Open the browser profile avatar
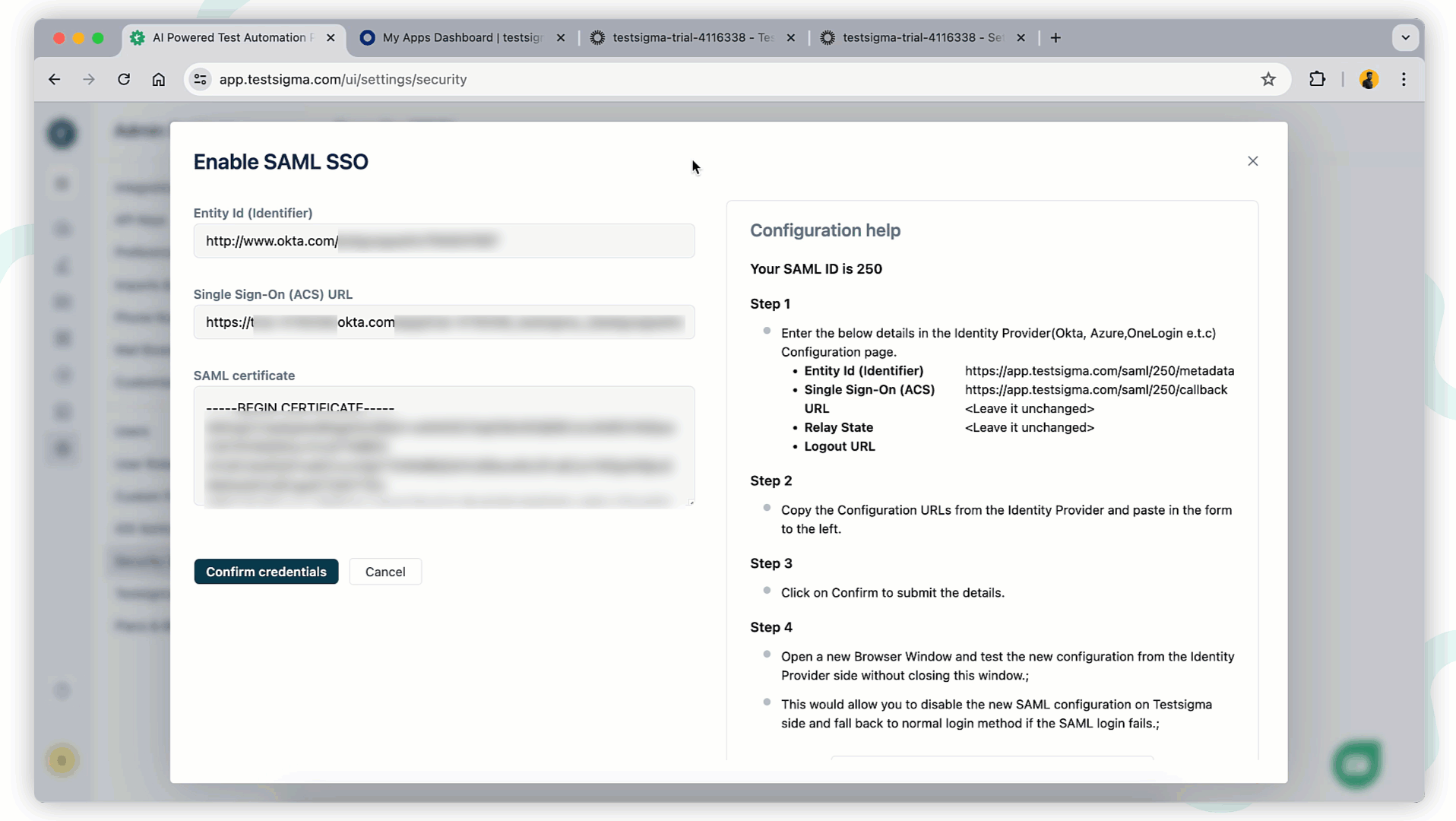1456x821 pixels. click(1369, 79)
